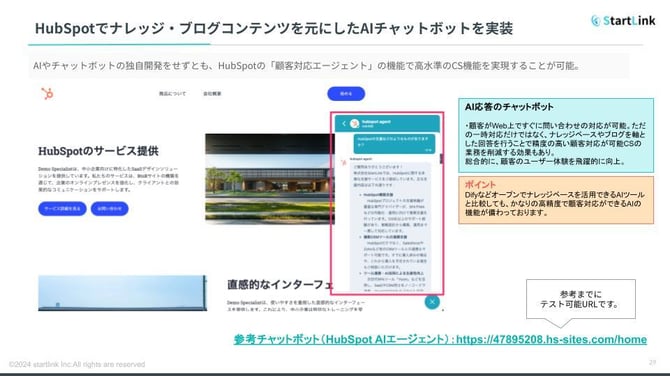Click the お問い合わせ blue button
Image resolution: width=670 pixels, height=376 pixels.
pyautogui.click(x=109, y=209)
